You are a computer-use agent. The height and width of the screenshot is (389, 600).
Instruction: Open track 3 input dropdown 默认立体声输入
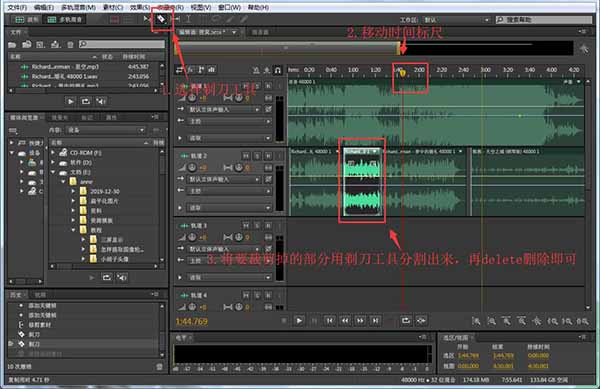coord(224,249)
